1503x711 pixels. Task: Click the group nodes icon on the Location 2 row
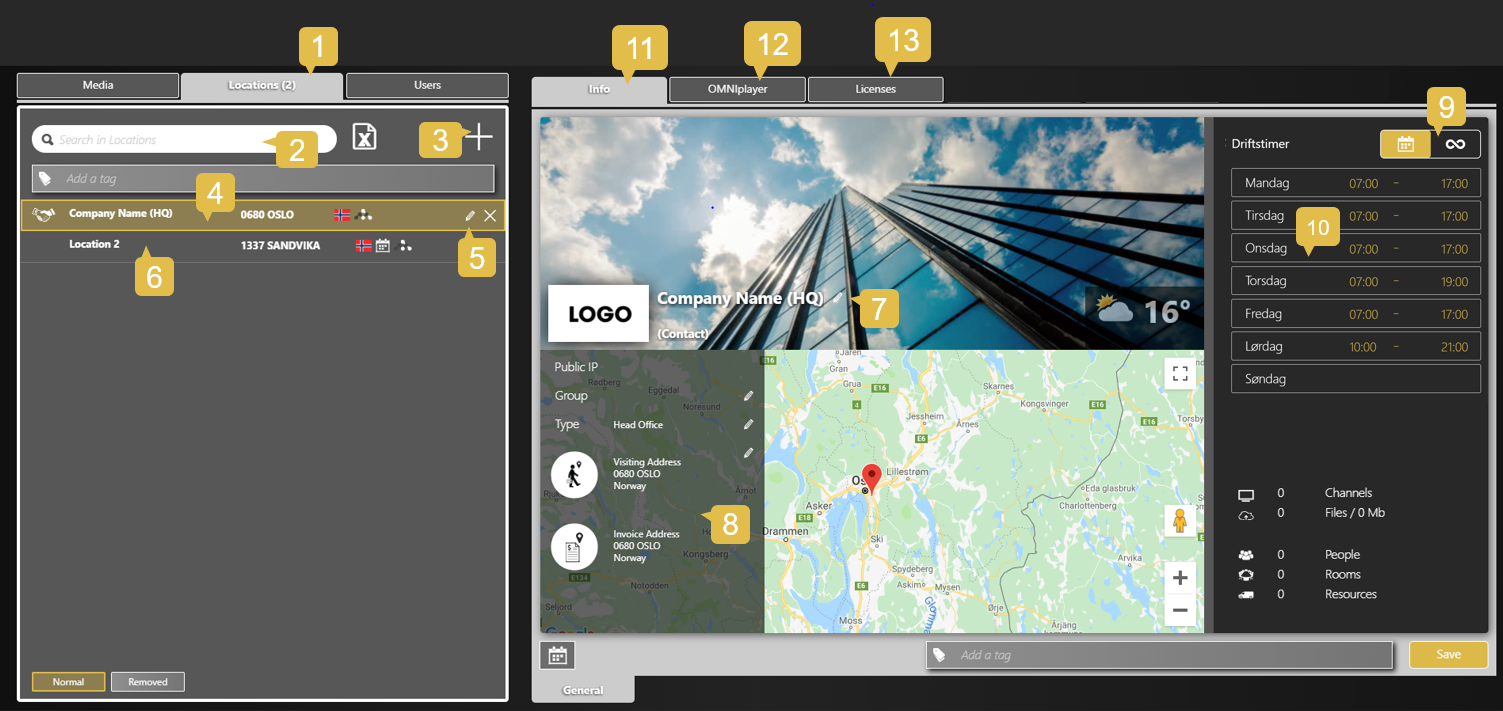tap(405, 245)
